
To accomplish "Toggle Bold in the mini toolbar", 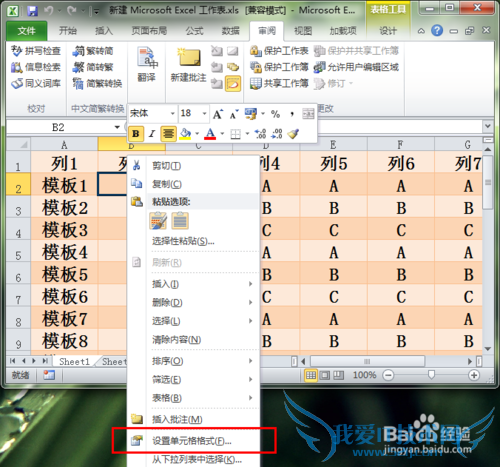I will (x=136, y=134).
